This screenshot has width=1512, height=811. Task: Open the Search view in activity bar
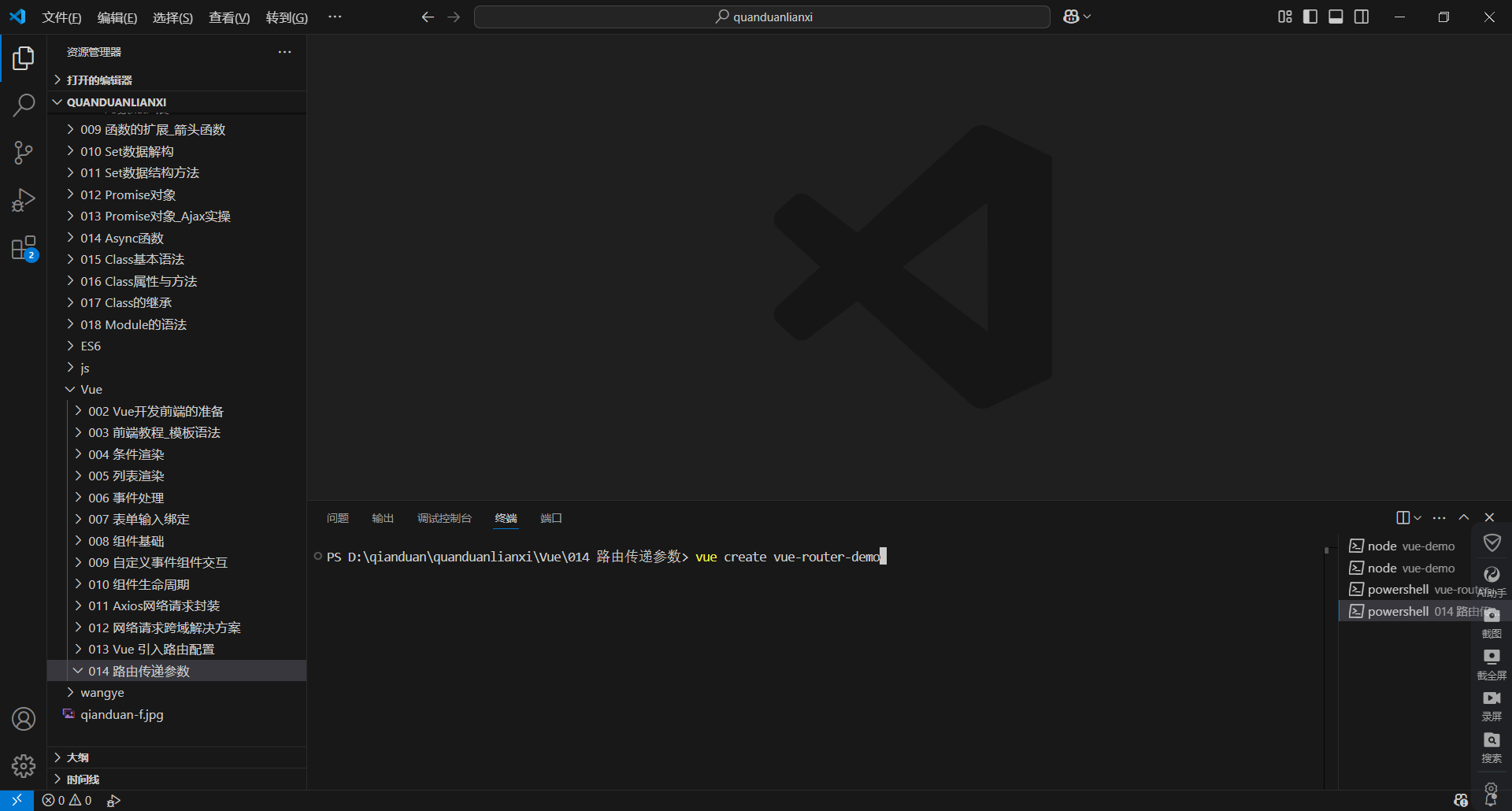[24, 105]
